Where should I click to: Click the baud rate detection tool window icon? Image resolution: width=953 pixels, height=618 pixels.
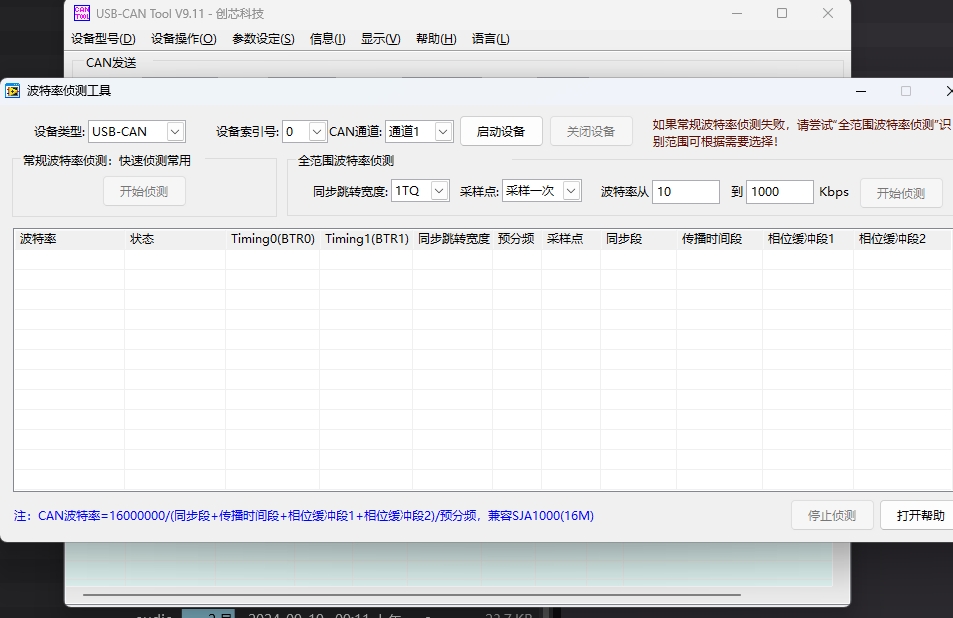pyautogui.click(x=13, y=91)
